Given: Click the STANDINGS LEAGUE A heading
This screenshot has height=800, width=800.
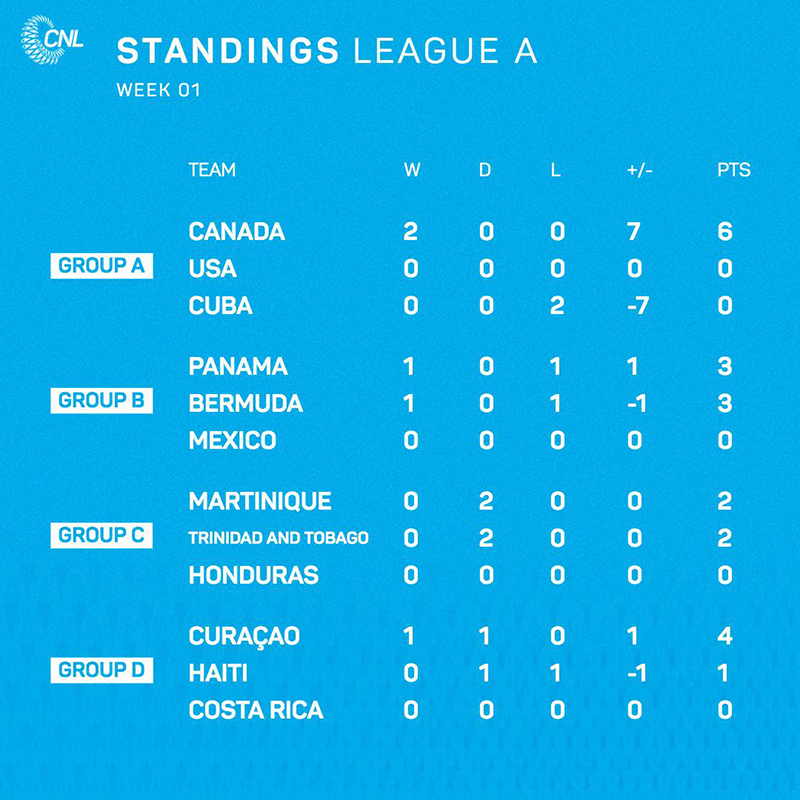Looking at the screenshot, I should 327,51.
